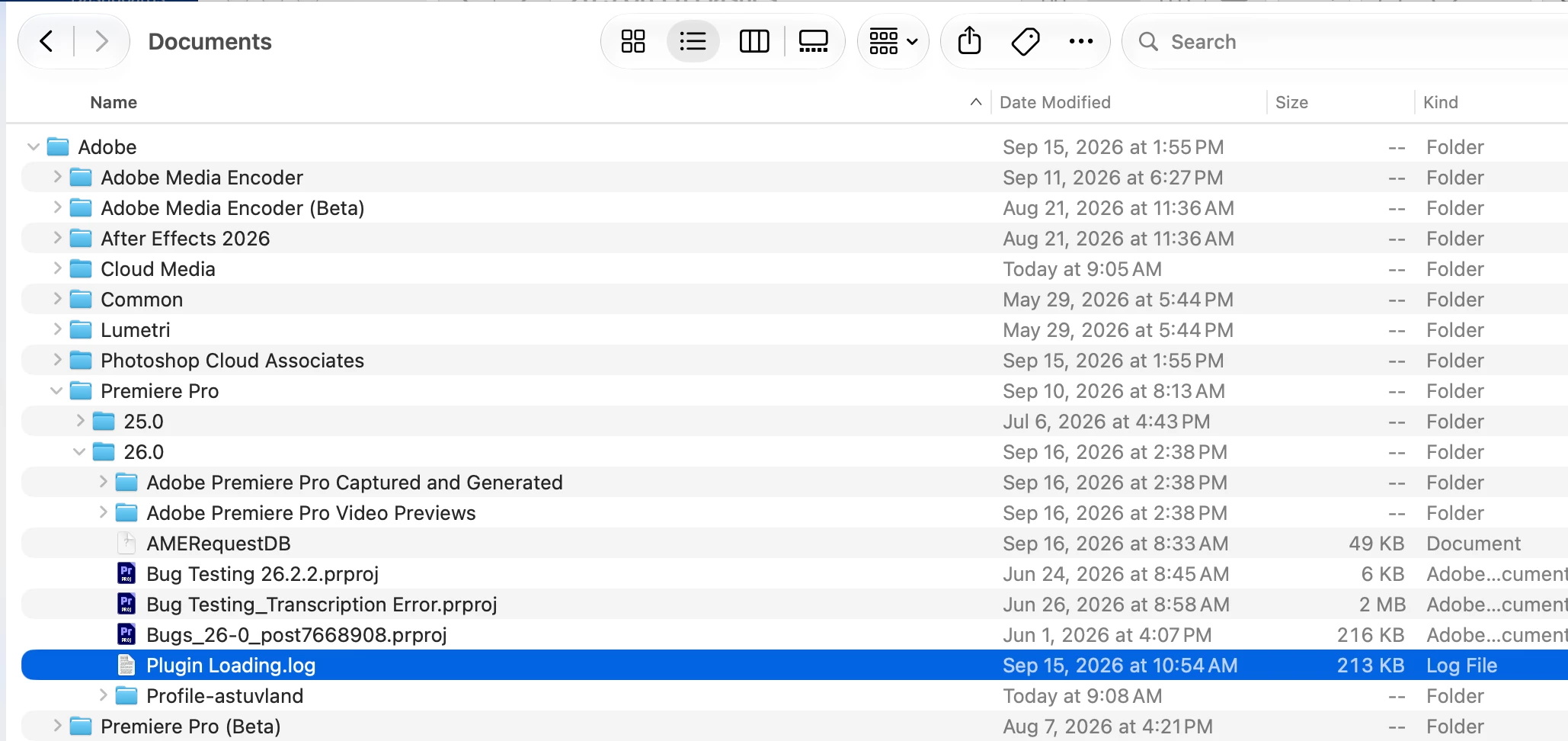Collapse the Adobe folder

[33, 146]
